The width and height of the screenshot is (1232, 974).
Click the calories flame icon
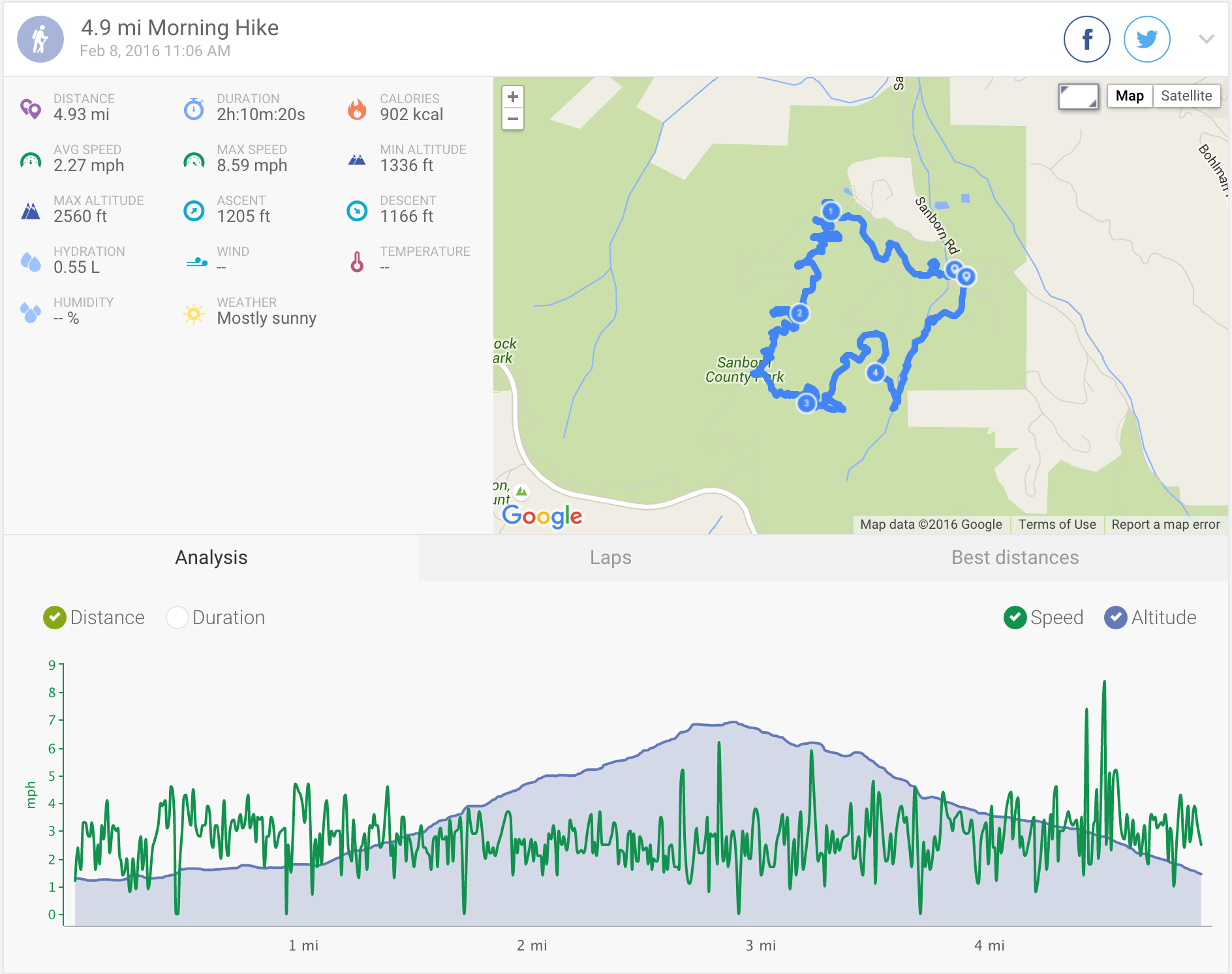coord(357,109)
